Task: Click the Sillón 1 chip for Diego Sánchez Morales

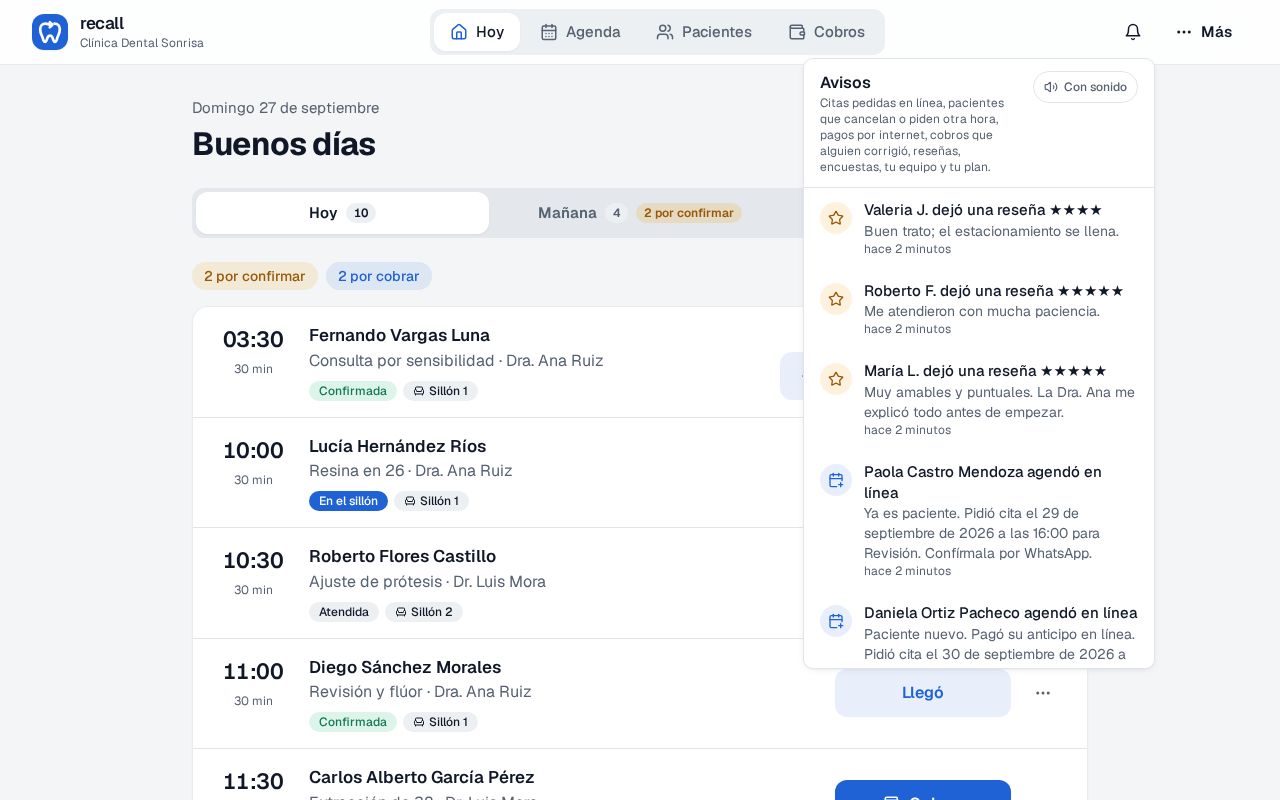Action: [441, 722]
